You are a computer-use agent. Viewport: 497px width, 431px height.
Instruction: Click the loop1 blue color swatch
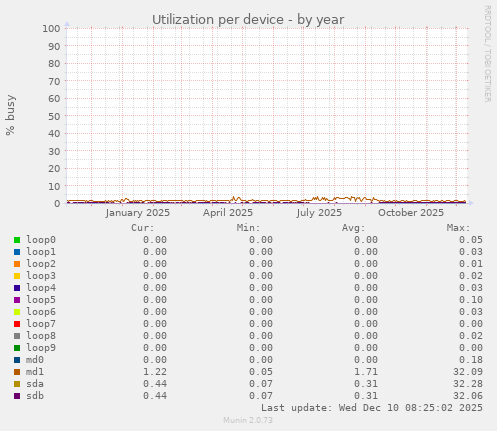[17, 252]
